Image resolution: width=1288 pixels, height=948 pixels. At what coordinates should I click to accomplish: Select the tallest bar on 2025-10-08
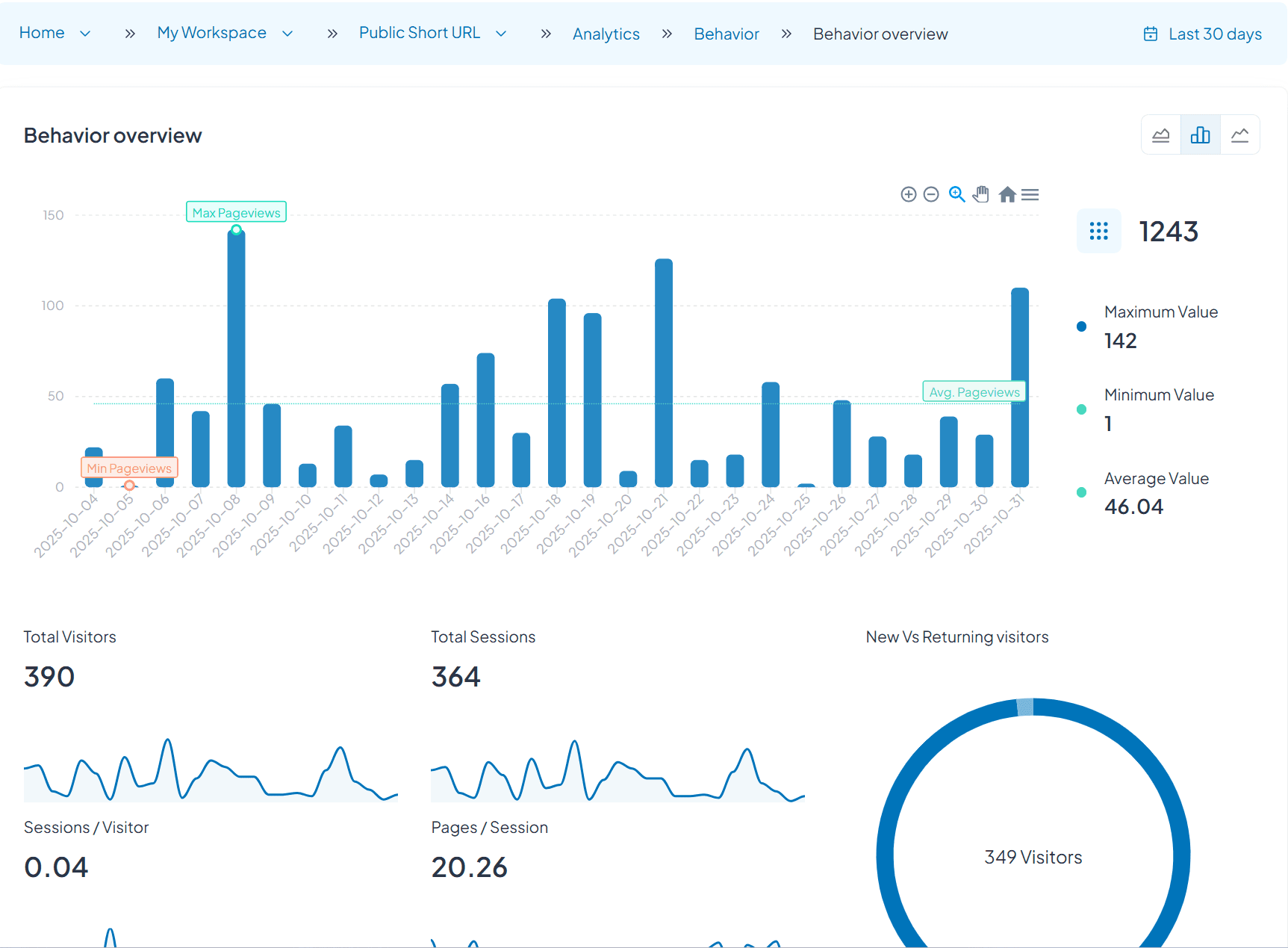pyautogui.click(x=235, y=359)
